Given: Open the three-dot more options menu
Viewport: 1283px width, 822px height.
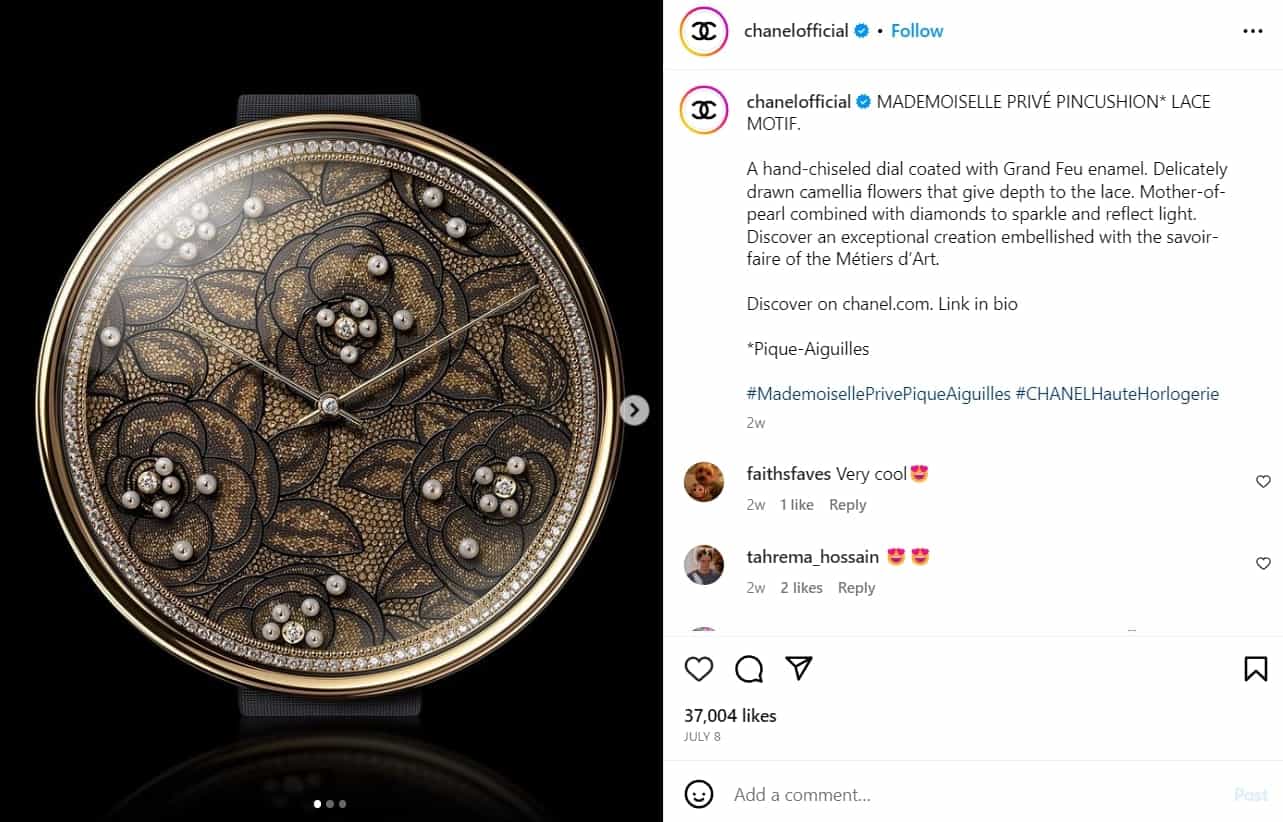Looking at the screenshot, I should (x=1253, y=31).
